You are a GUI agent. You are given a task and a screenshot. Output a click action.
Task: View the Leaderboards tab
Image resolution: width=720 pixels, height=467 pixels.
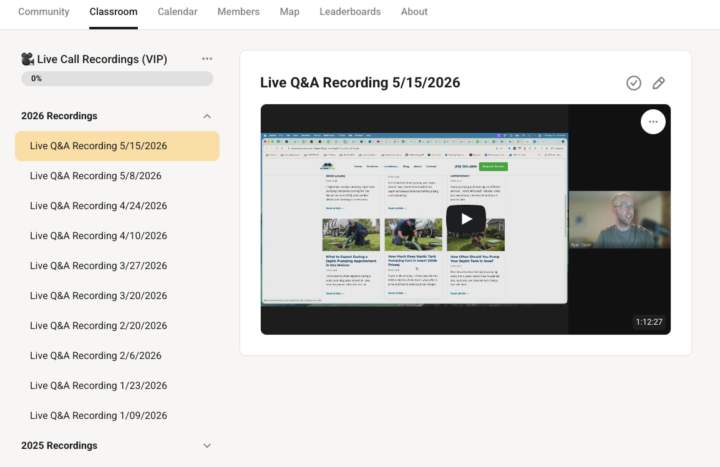point(350,11)
